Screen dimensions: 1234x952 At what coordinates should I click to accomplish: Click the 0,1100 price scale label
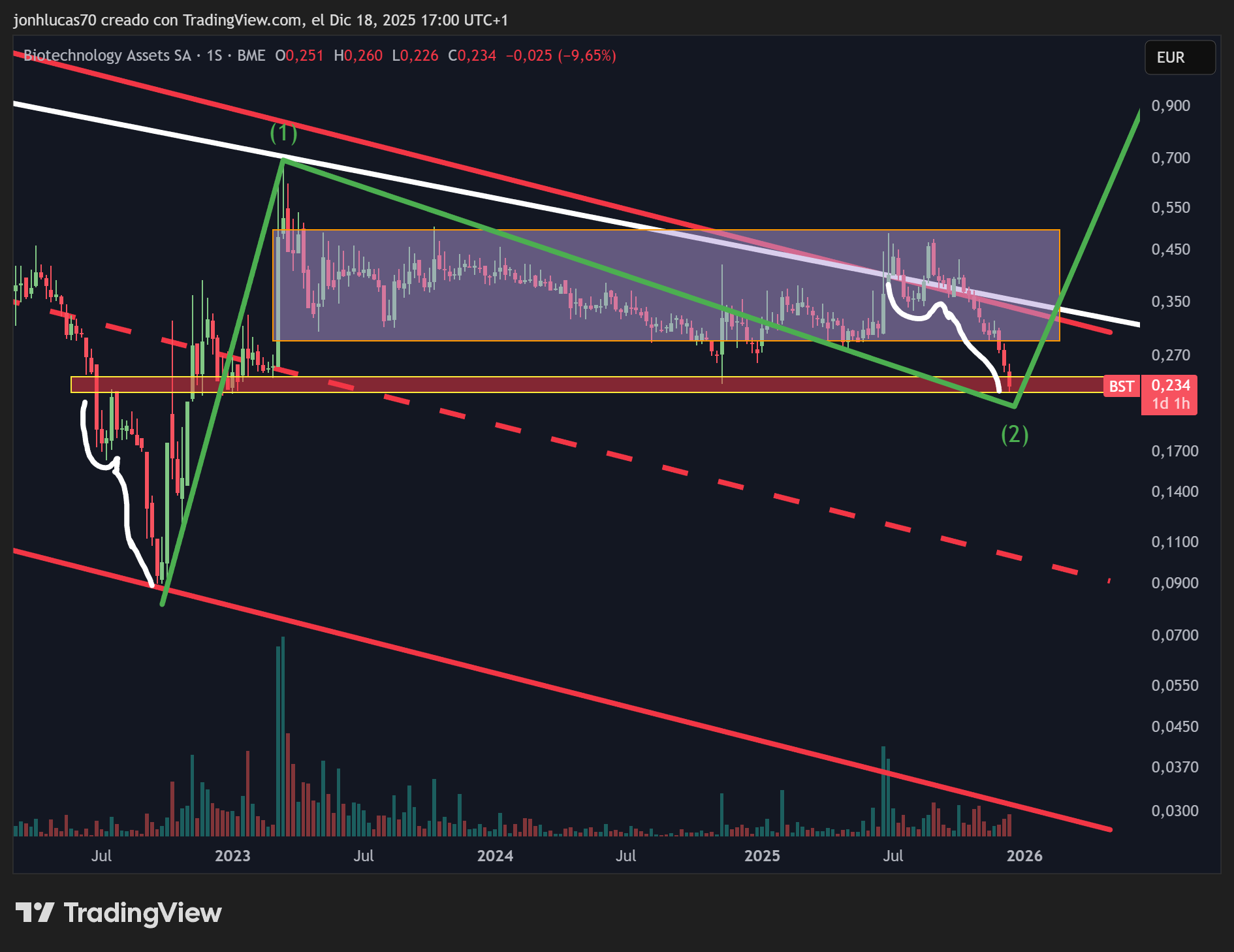click(x=1175, y=541)
